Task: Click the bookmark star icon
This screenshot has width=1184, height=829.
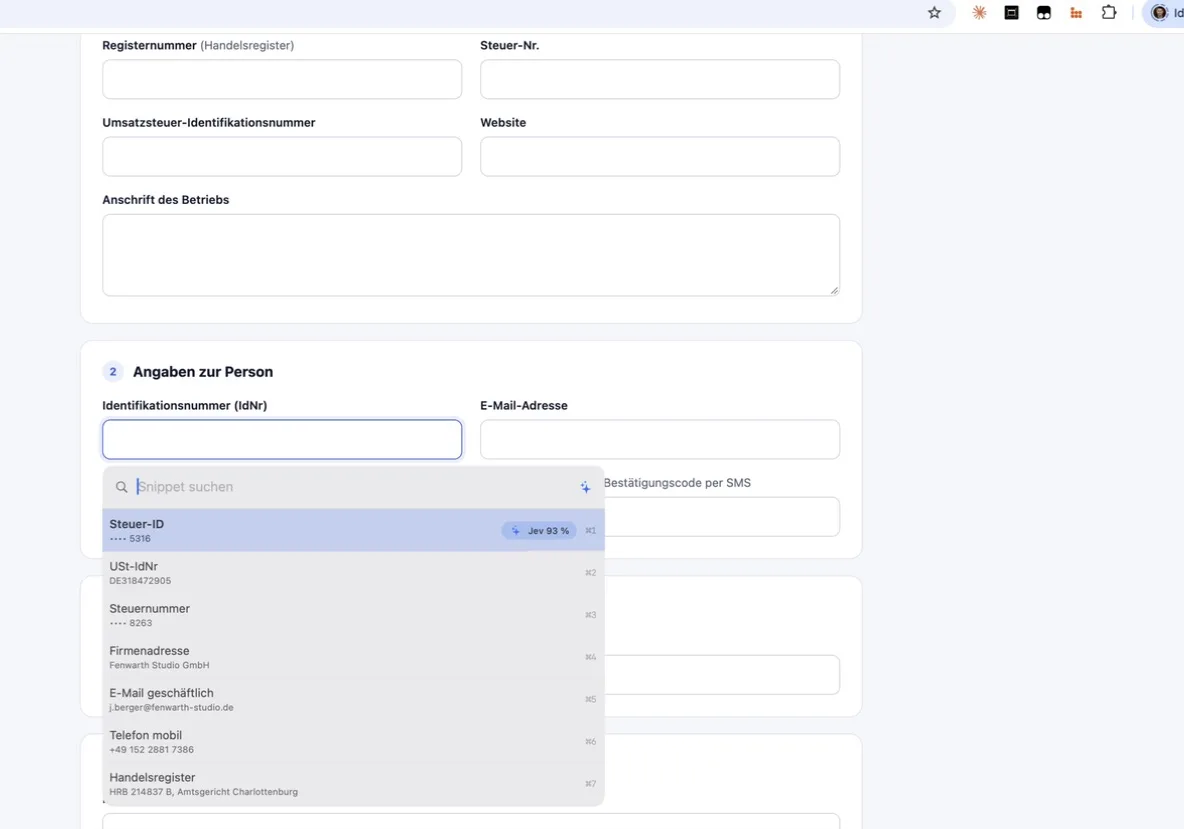Action: (934, 12)
